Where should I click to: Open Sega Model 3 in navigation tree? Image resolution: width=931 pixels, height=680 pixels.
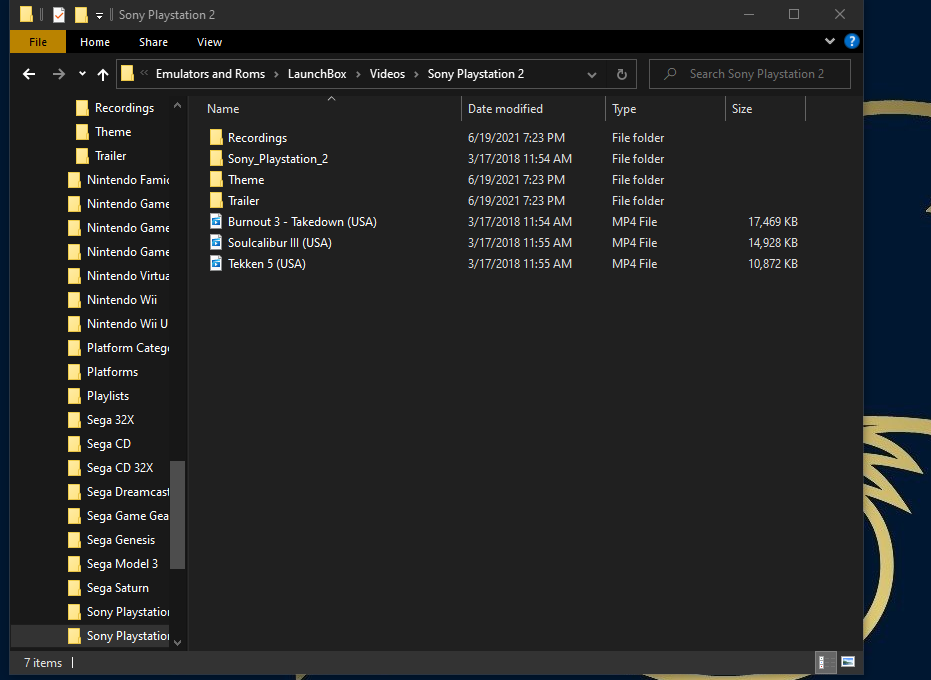point(122,564)
